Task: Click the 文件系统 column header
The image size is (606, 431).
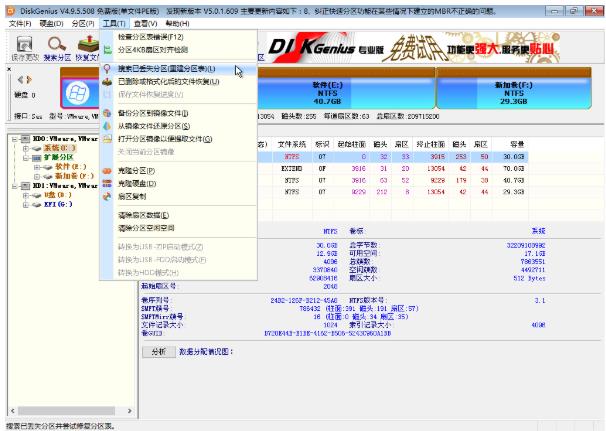Action: pyautogui.click(x=292, y=144)
